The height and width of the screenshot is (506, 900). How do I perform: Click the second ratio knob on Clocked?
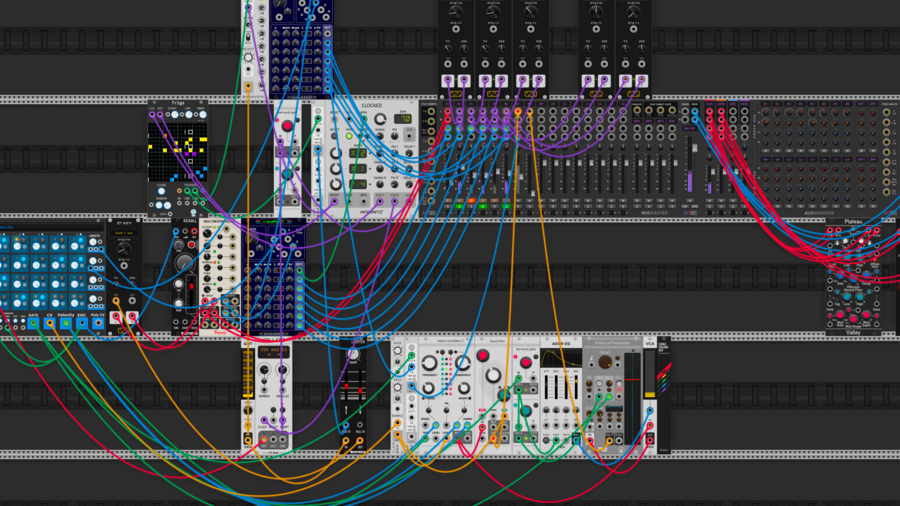(336, 169)
